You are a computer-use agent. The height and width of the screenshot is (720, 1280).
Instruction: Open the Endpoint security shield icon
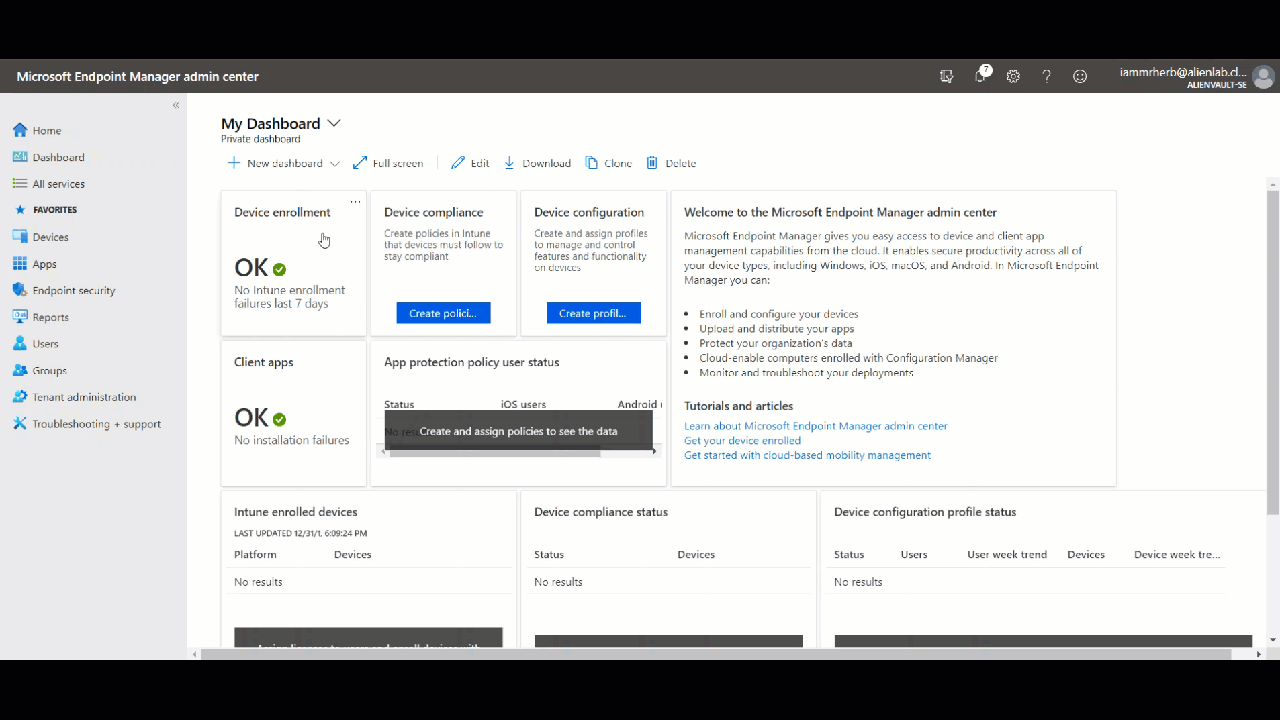pyautogui.click(x=20, y=290)
